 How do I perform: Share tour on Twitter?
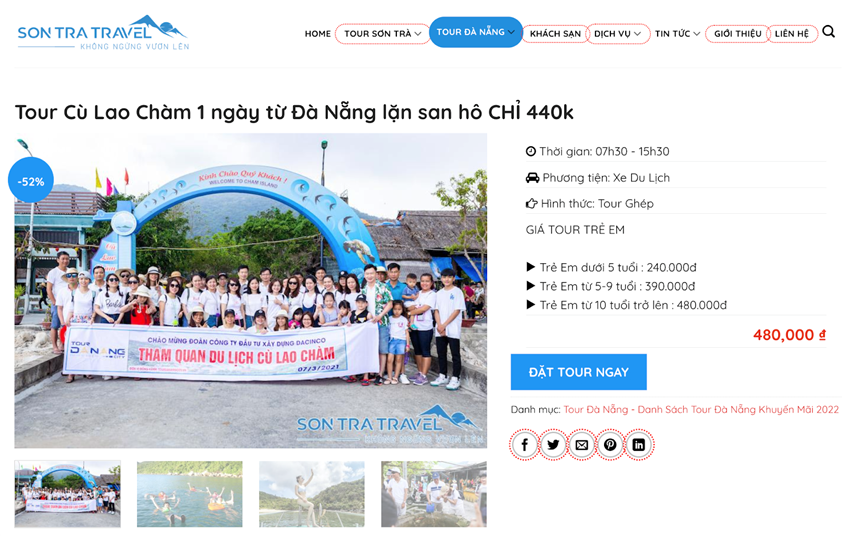tap(553, 445)
